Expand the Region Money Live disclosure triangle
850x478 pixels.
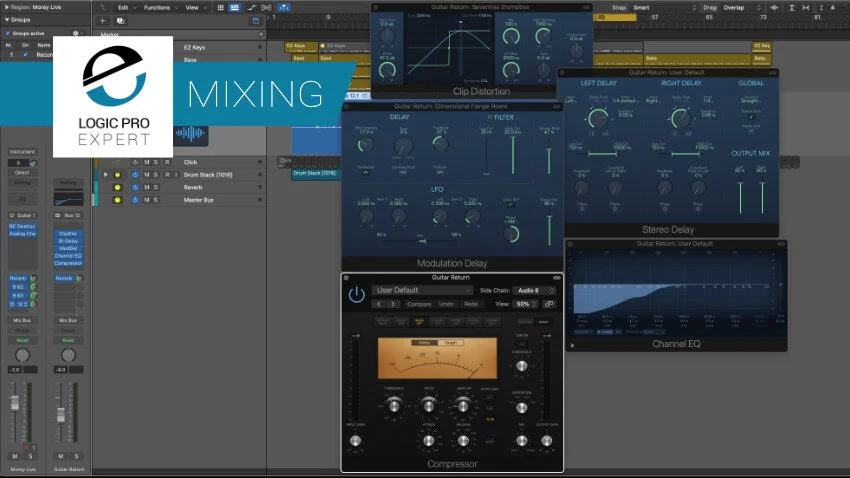click(x=7, y=8)
